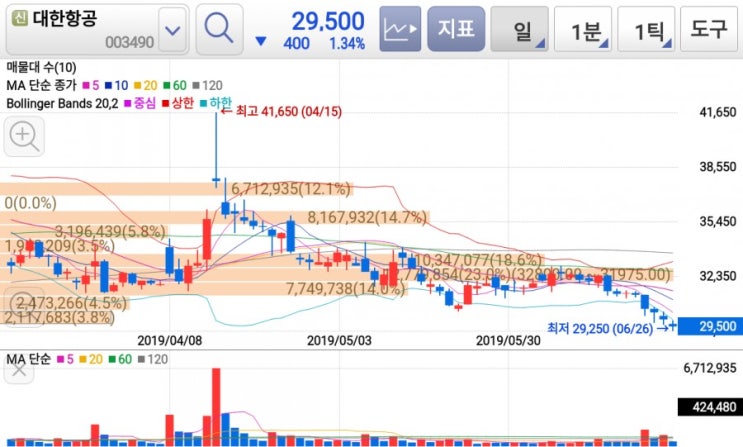
Task: Click current price 29,500 in header
Action: click(x=327, y=21)
